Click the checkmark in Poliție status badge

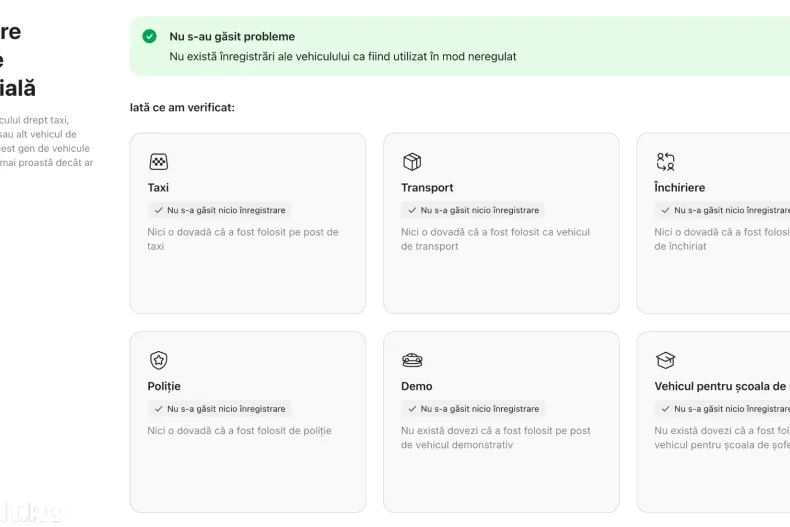[x=159, y=409]
